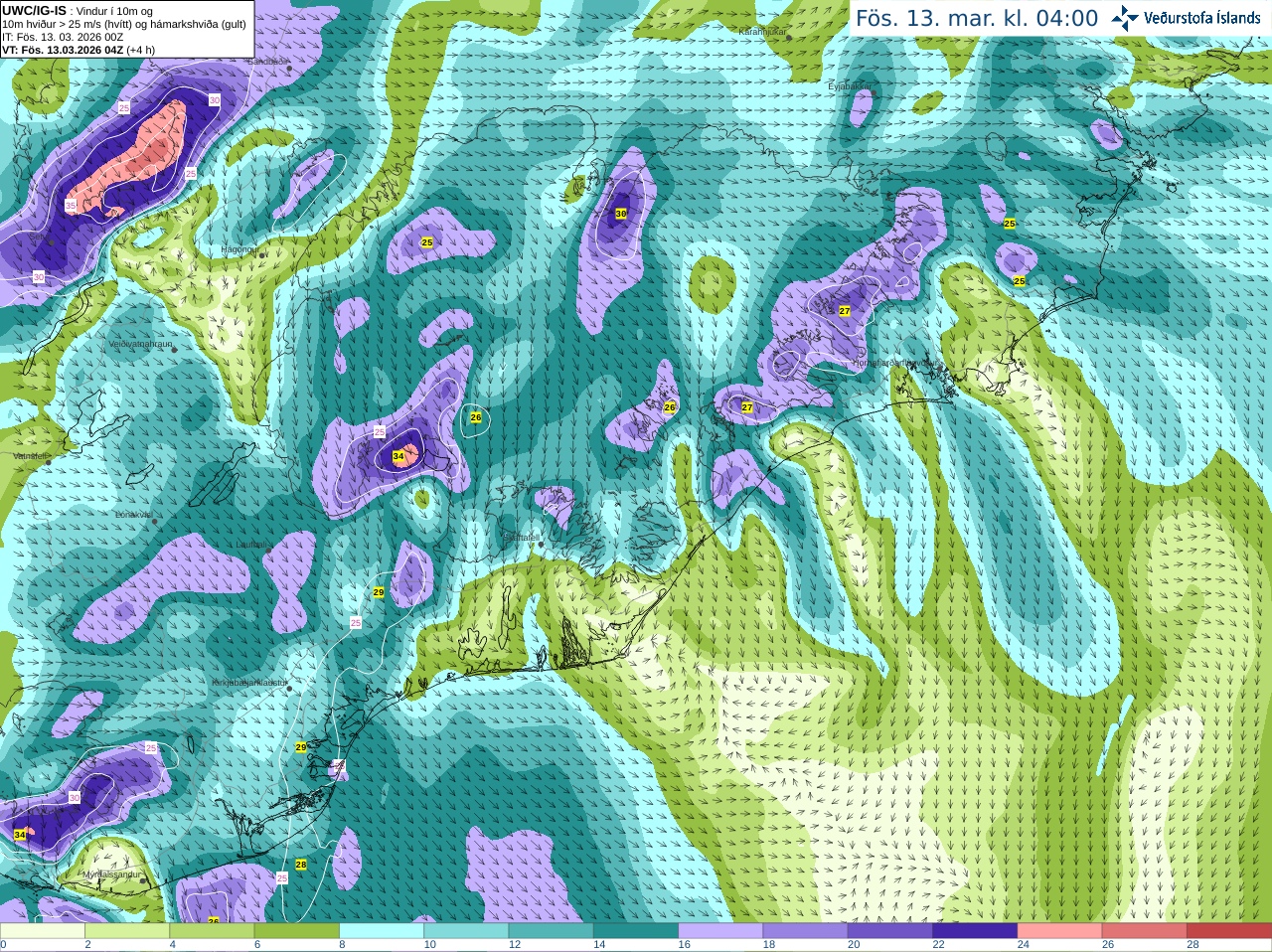The width and height of the screenshot is (1272, 952).
Task: Select the 4–6 m/s legend swatch
Action: coord(212,931)
